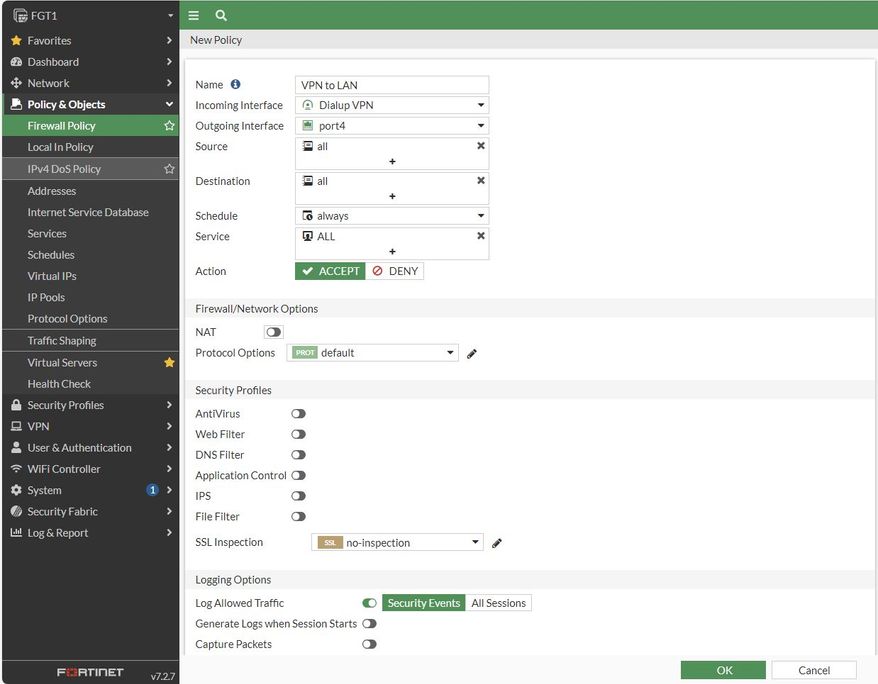Screen dimensions: 878x684
Task: Open the Outgoing Interface dropdown
Action: 392,126
